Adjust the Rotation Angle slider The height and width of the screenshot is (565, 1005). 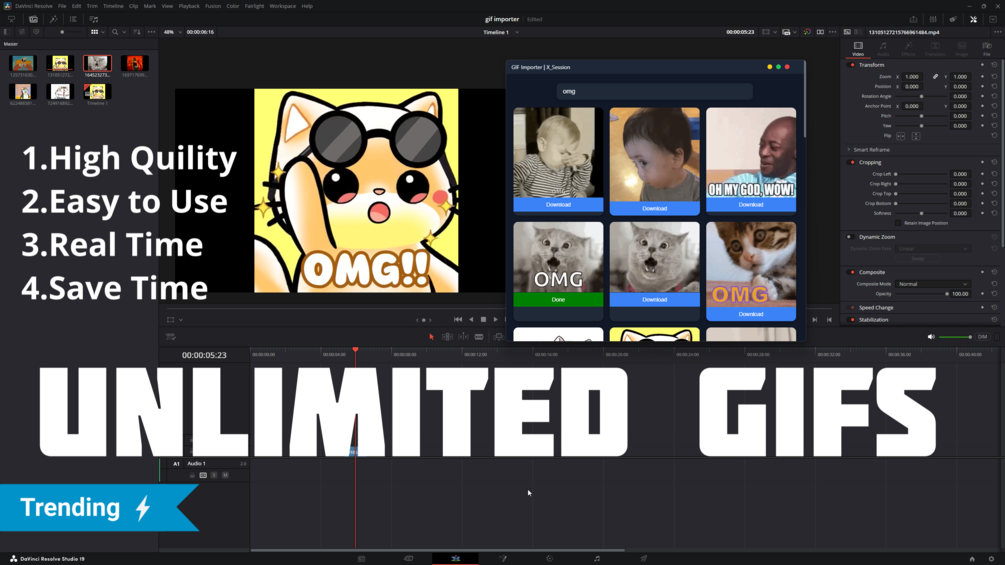tap(922, 96)
